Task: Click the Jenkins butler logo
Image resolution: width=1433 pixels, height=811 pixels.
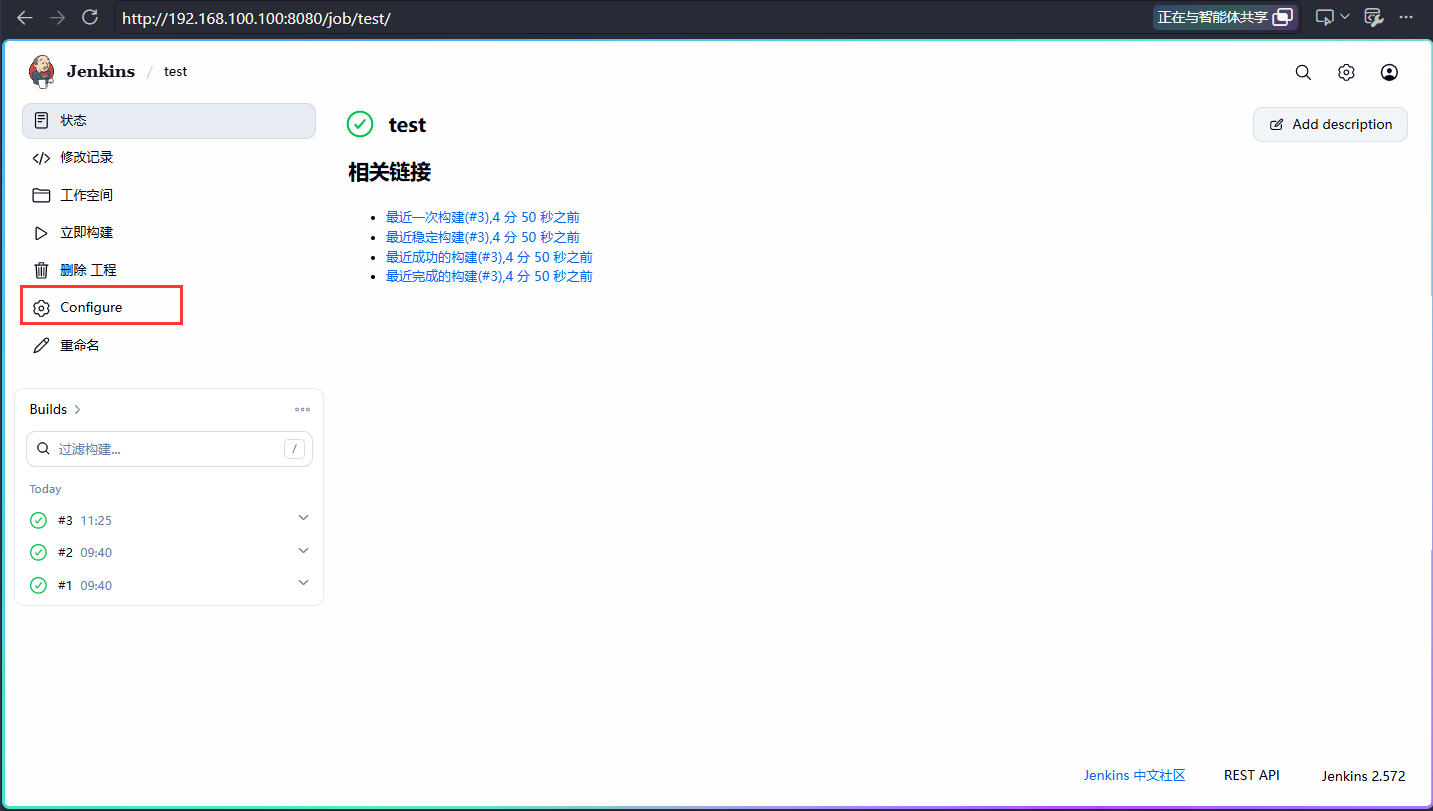Action: pos(42,72)
